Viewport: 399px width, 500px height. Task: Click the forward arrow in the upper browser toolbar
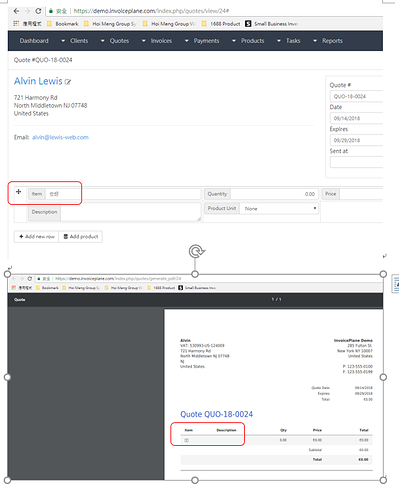[x=27, y=11]
